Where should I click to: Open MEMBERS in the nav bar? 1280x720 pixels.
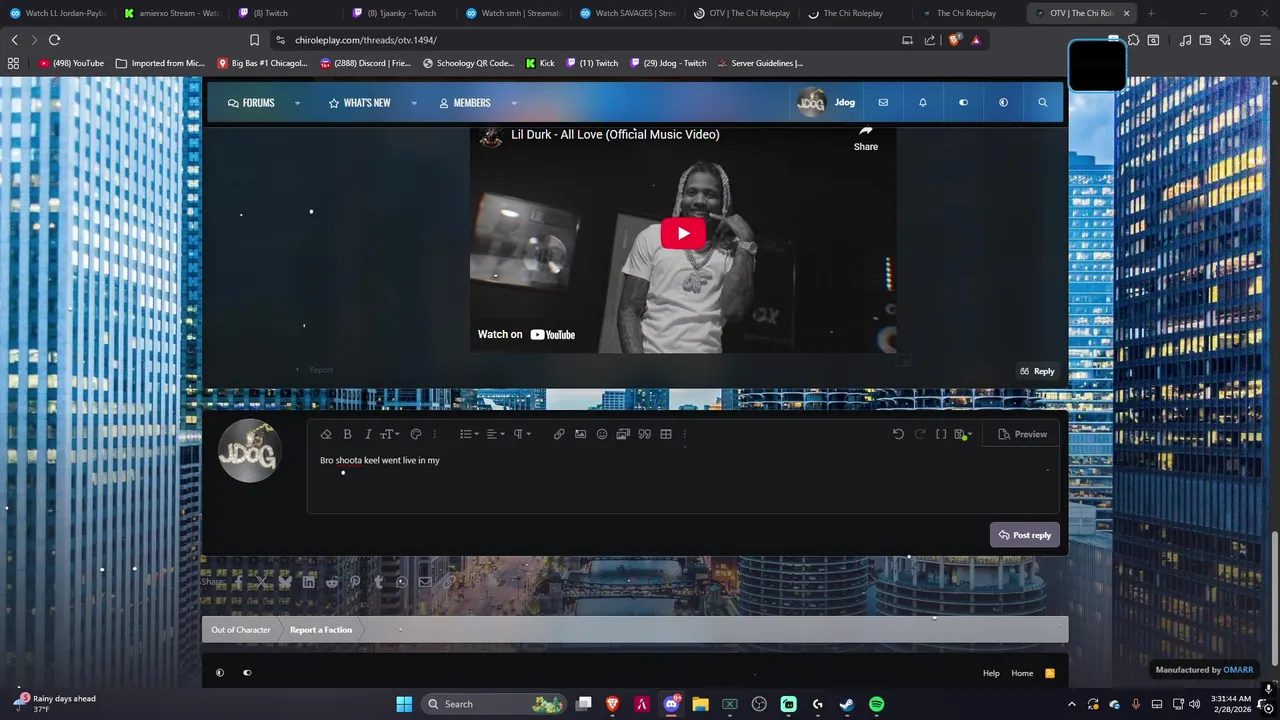pyautogui.click(x=464, y=102)
